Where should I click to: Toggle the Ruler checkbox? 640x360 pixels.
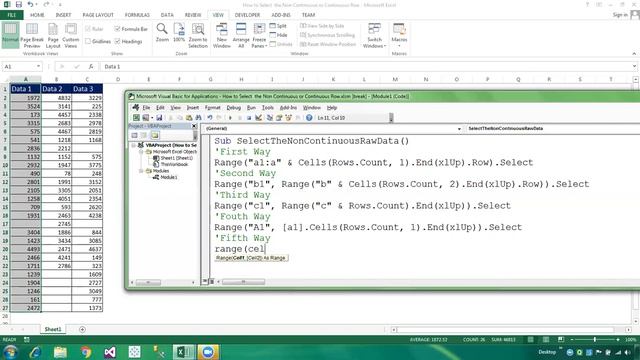(x=94, y=29)
